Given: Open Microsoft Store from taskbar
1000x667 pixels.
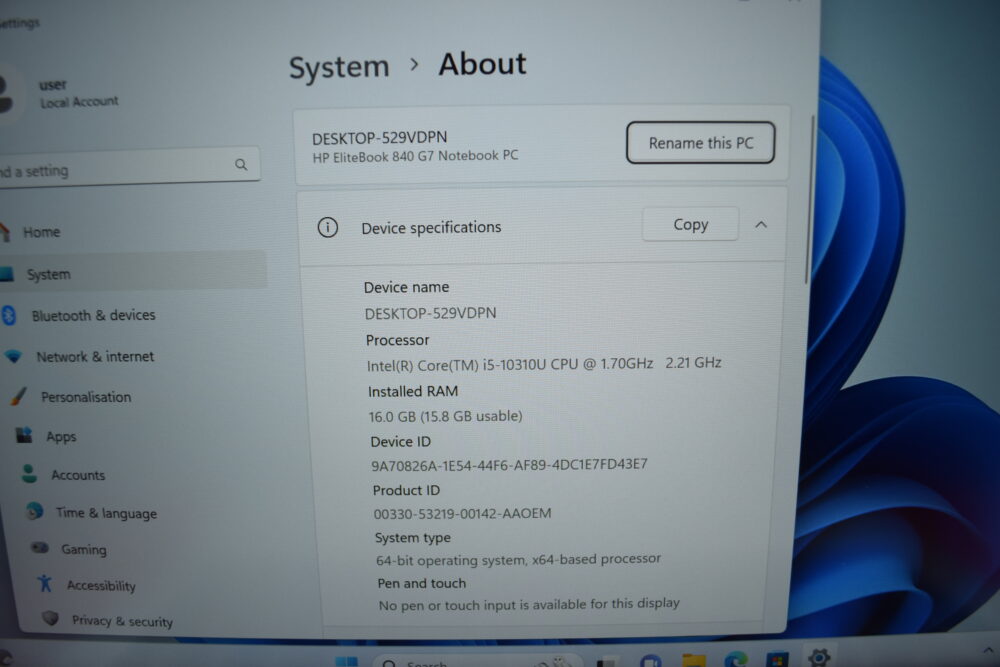Looking at the screenshot, I should click(x=777, y=659).
